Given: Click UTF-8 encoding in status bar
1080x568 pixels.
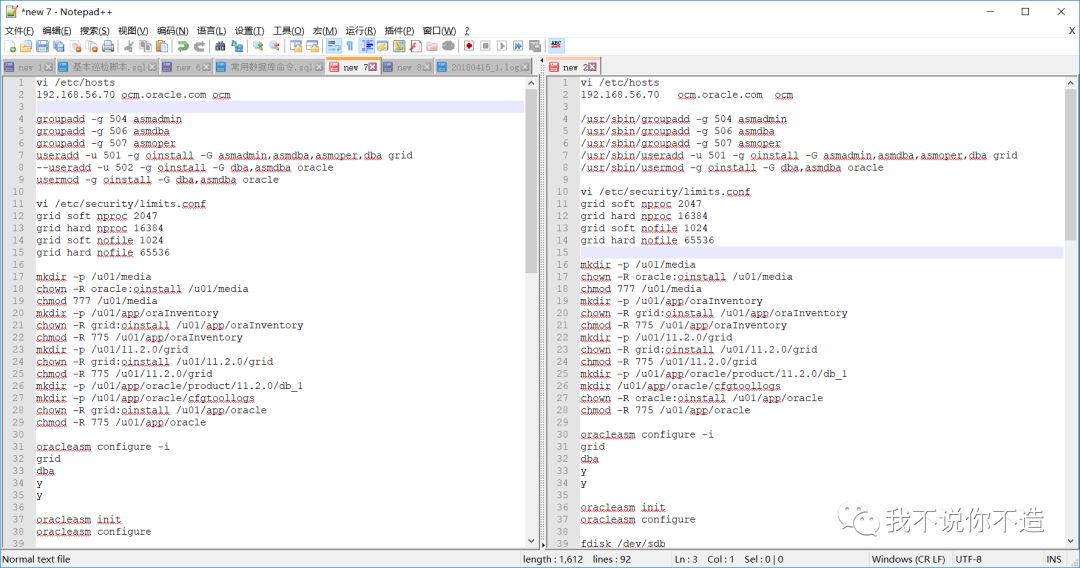Looking at the screenshot, I should 968,559.
